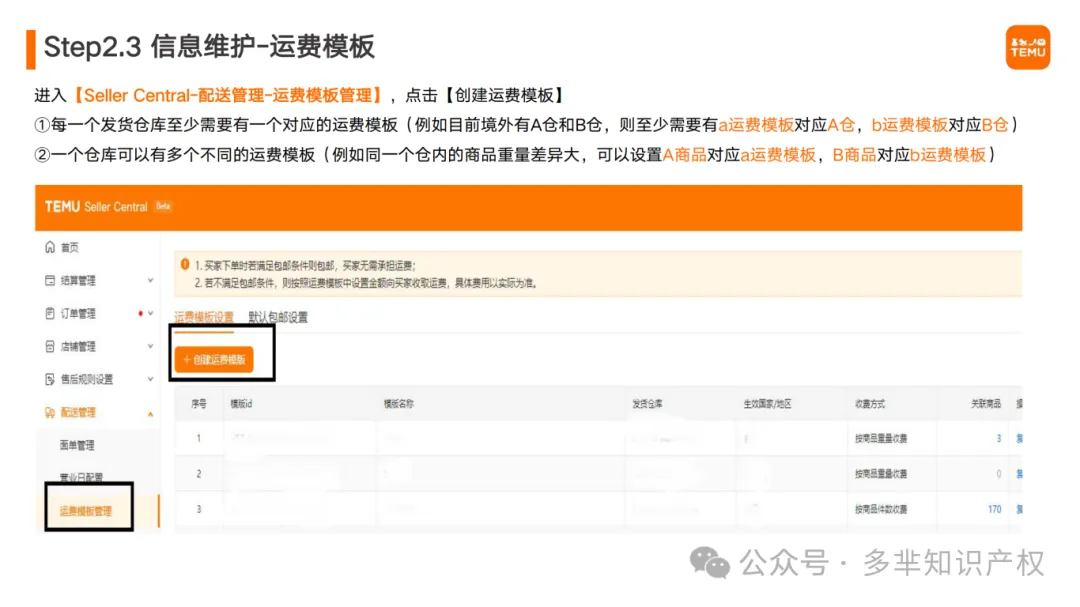
Task: Click the orange warning icon in notice banner
Action: tap(185, 265)
